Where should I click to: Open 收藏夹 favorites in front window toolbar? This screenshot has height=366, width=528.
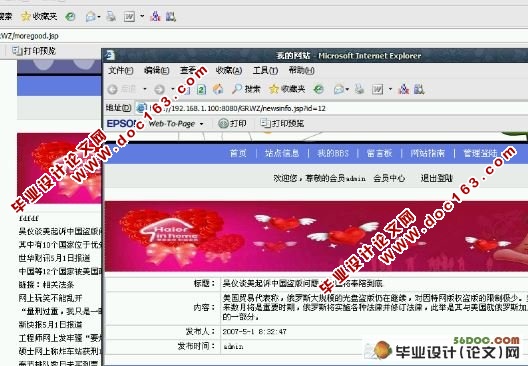[287, 89]
